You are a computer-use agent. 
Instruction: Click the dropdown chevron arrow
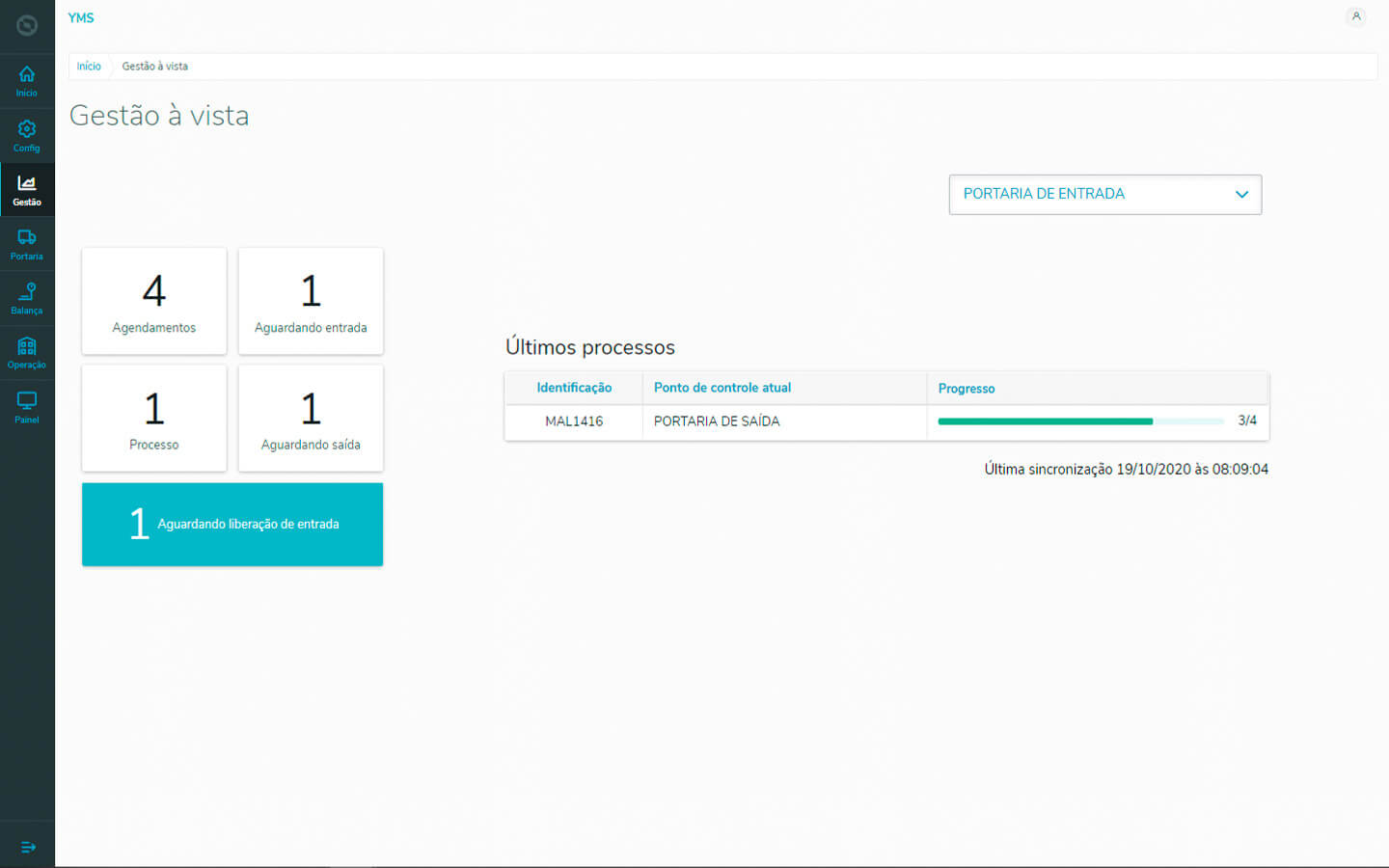(1241, 194)
